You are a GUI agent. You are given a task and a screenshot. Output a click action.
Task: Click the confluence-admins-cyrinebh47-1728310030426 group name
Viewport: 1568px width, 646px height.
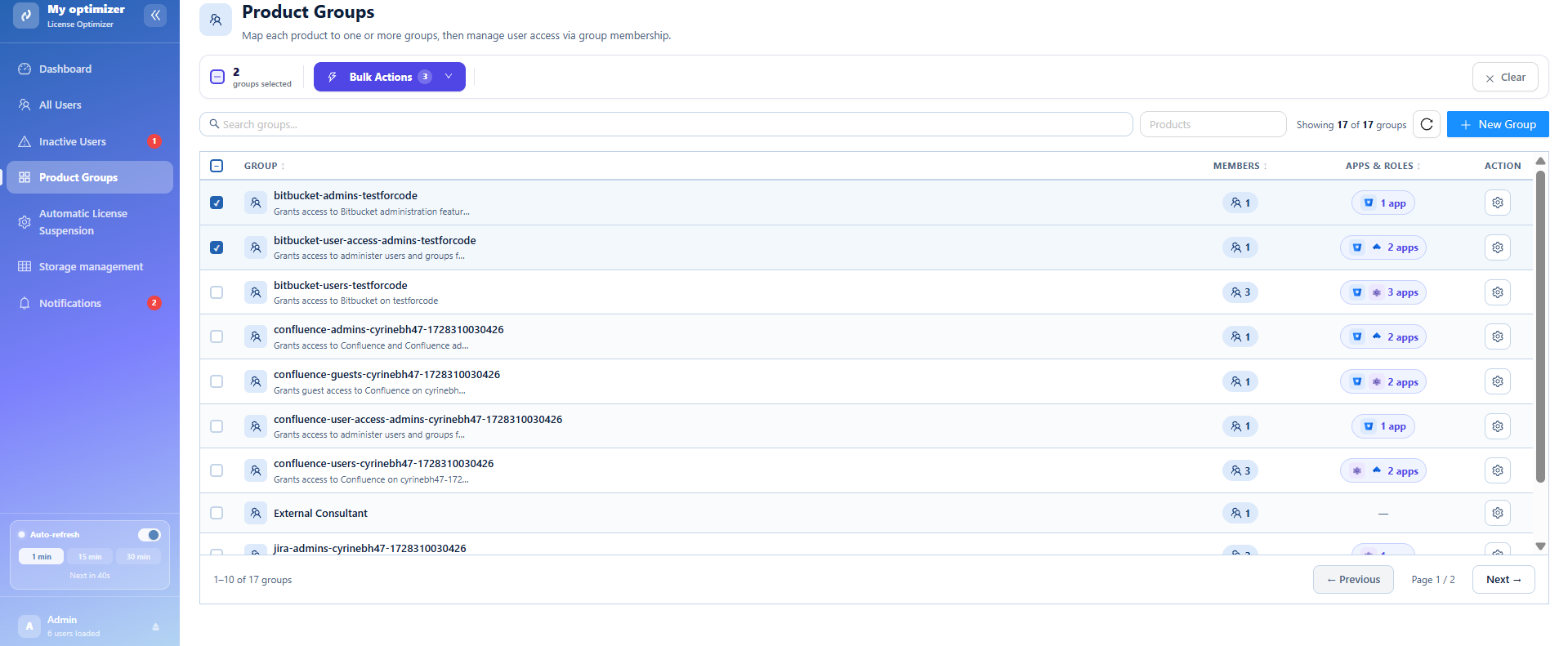click(x=388, y=329)
